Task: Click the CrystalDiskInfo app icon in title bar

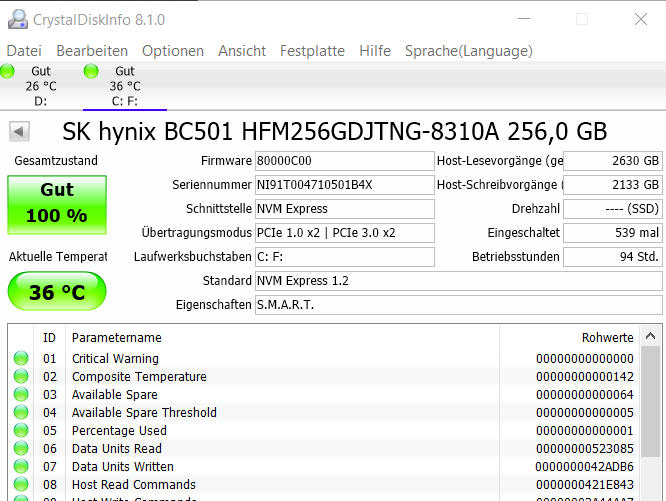Action: click(x=18, y=20)
